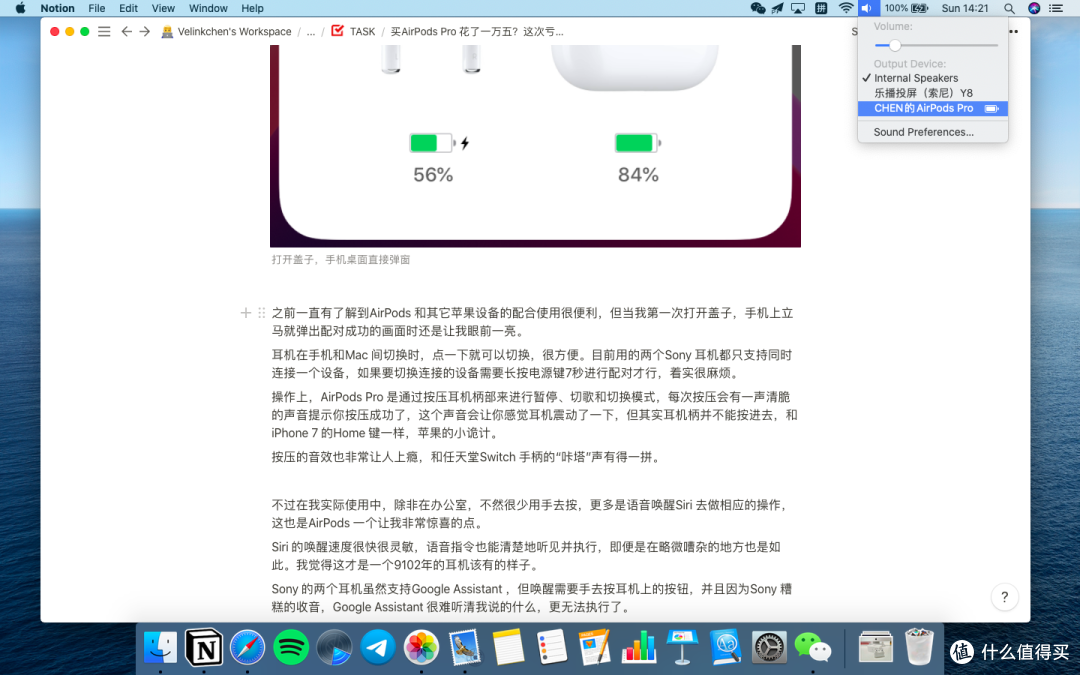Image resolution: width=1080 pixels, height=675 pixels.
Task: Open the Wi-Fi menu bar icon
Action: click(x=846, y=8)
